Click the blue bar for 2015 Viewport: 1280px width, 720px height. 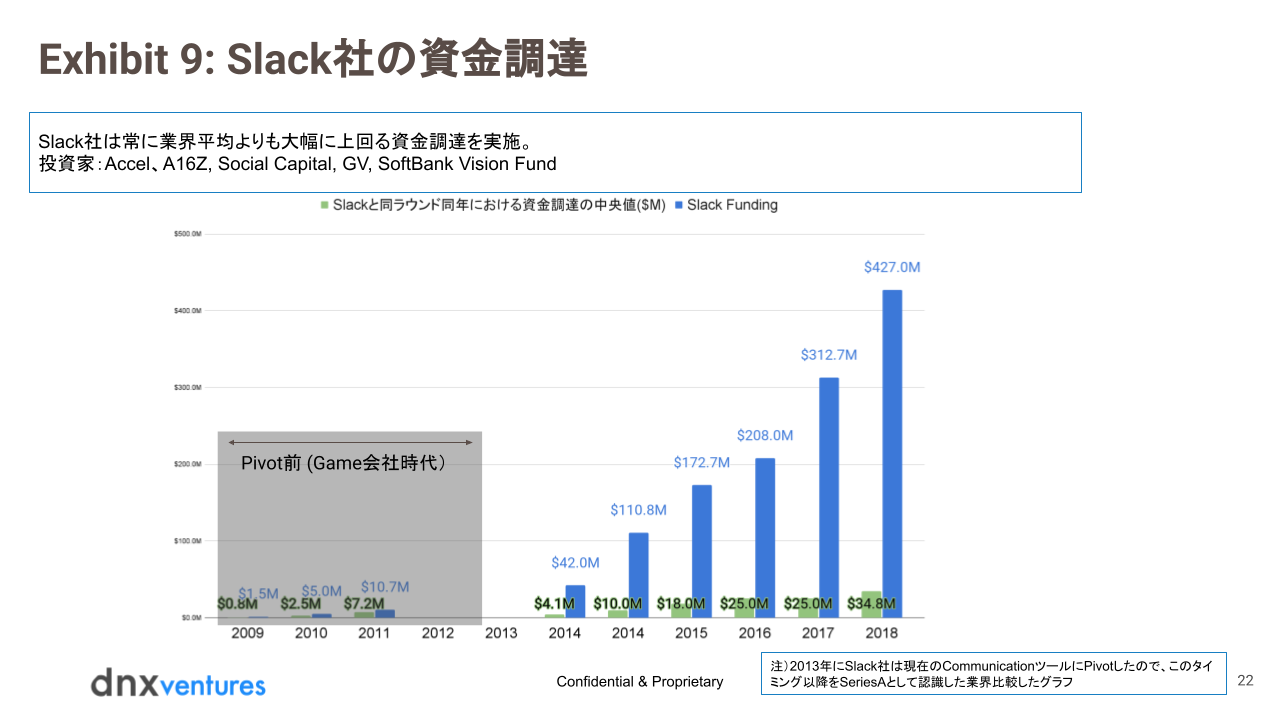(x=702, y=551)
